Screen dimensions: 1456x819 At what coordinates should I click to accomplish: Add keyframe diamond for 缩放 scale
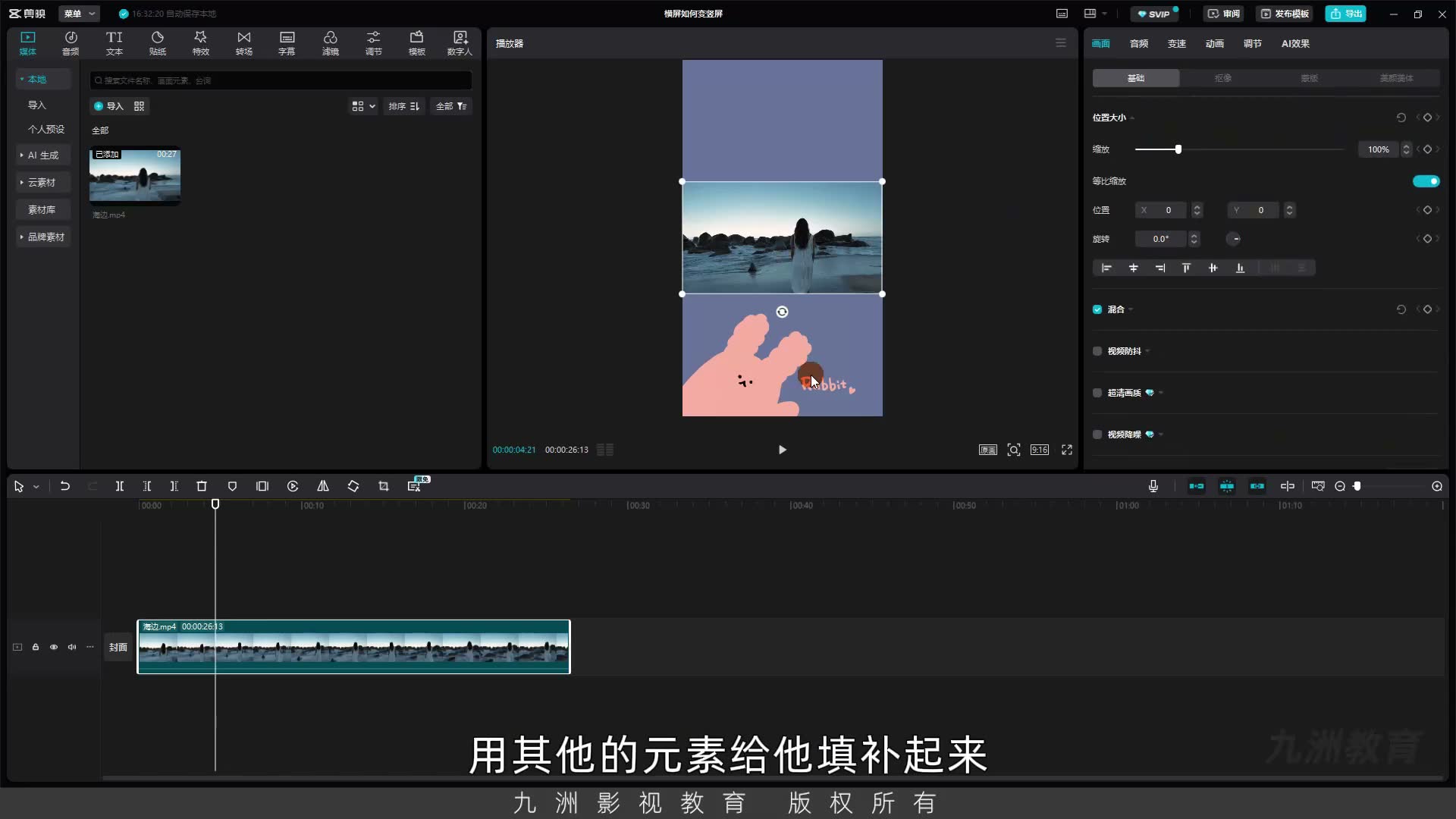point(1427,149)
